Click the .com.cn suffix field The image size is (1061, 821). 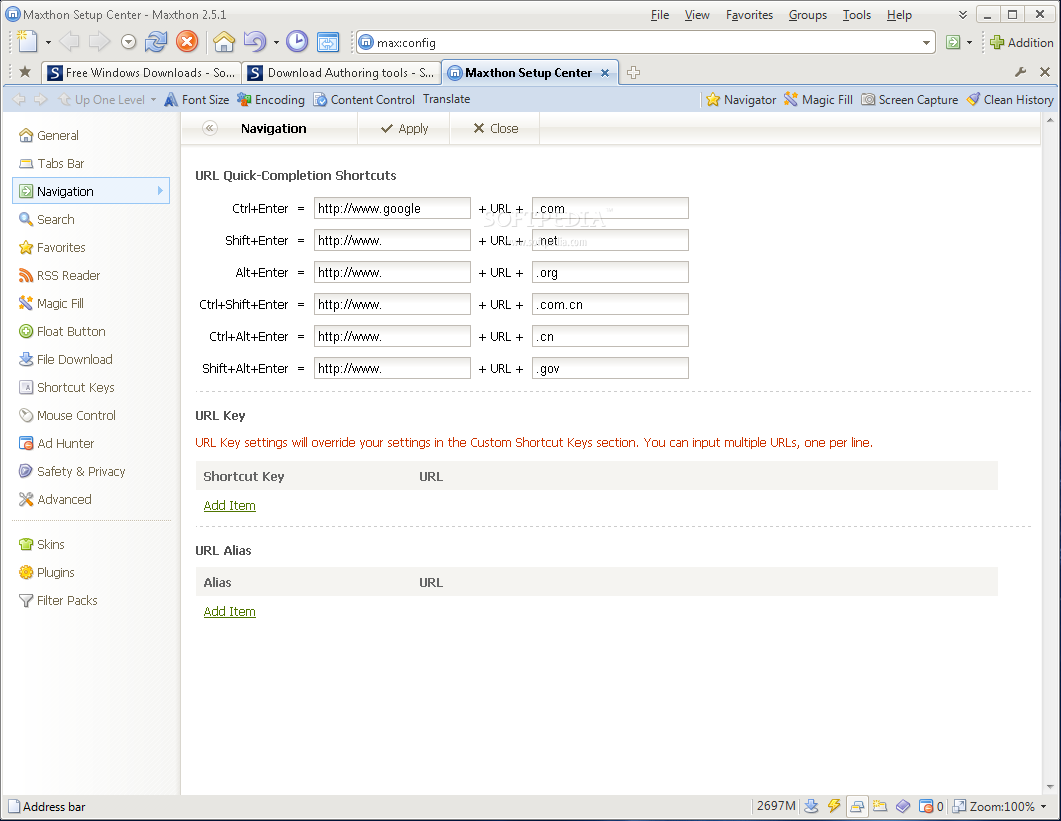610,305
